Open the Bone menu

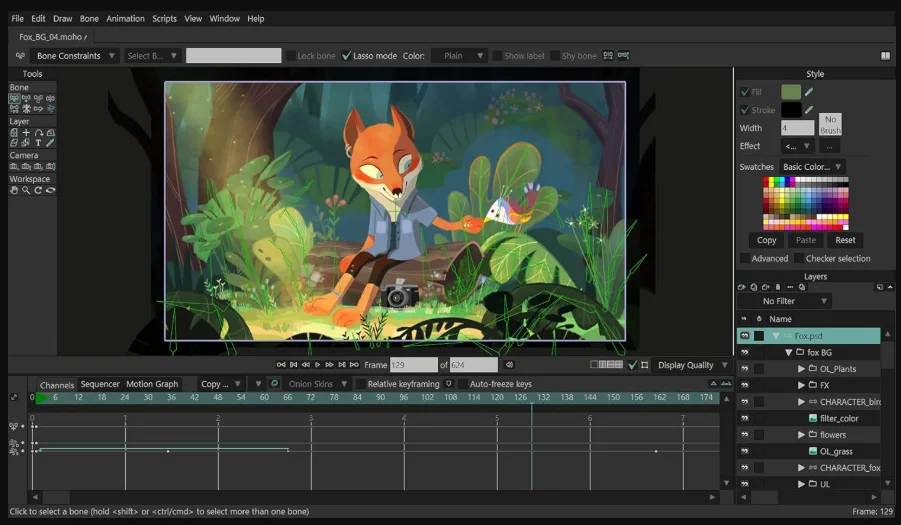(x=89, y=18)
